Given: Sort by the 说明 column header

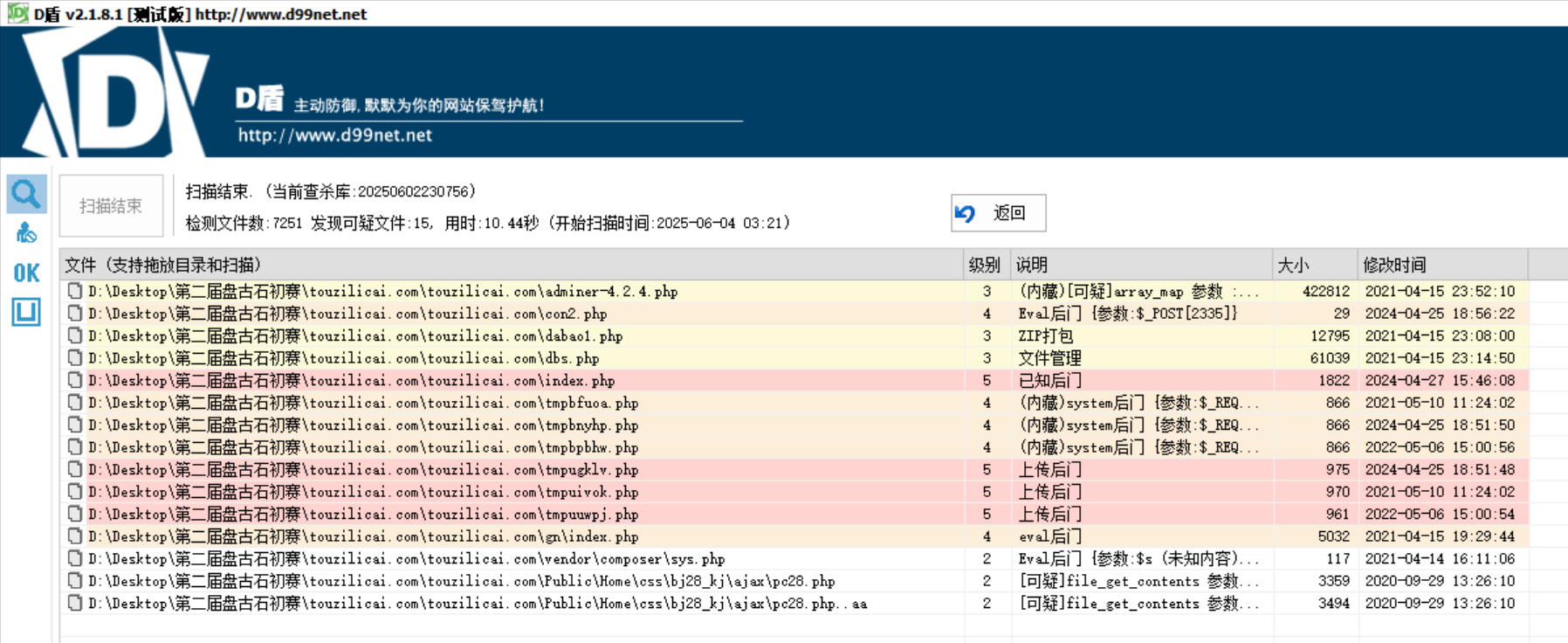Looking at the screenshot, I should [x=1141, y=265].
